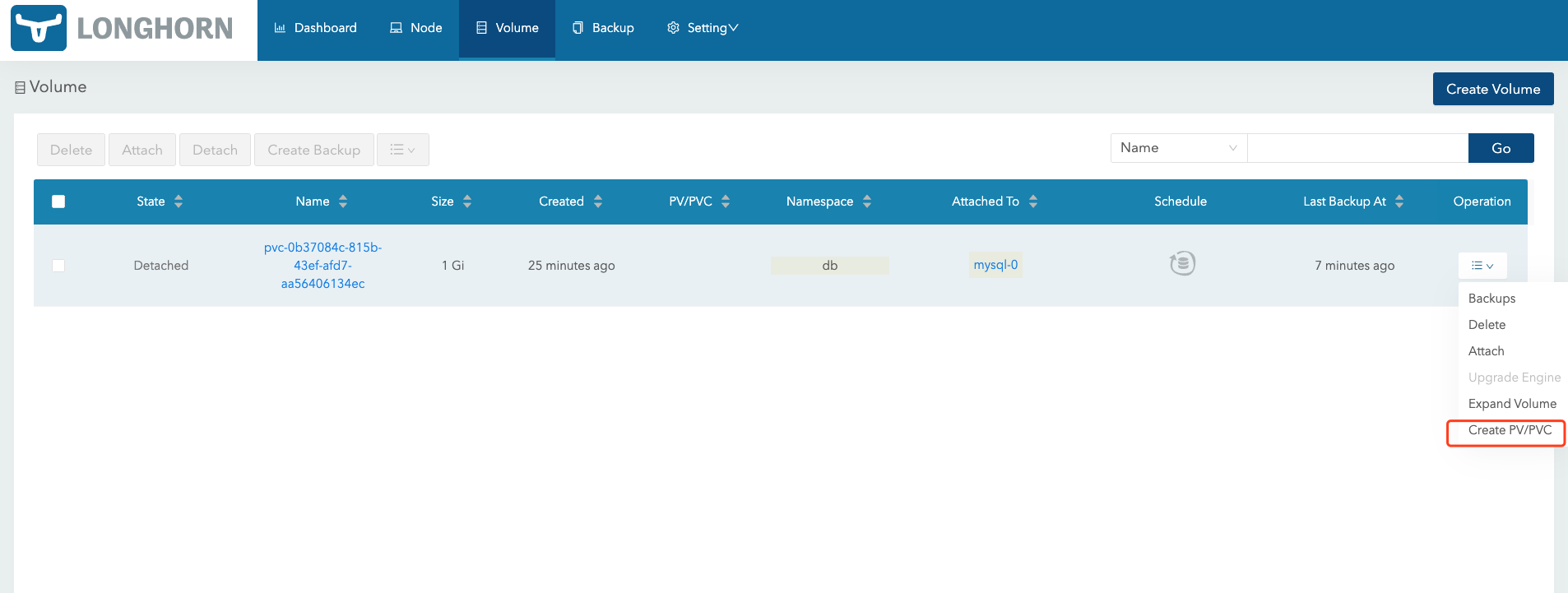Switch to the Volume tab
The width and height of the screenshot is (1568, 593).
pyautogui.click(x=507, y=28)
